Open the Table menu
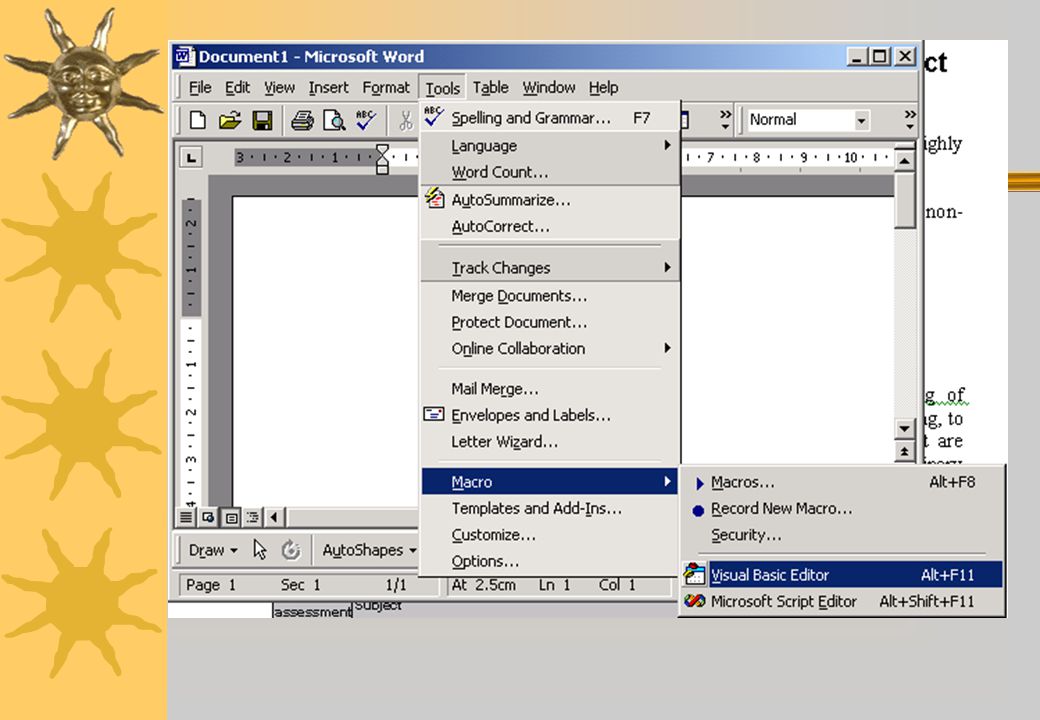Viewport: 1040px width, 720px height. 490,88
